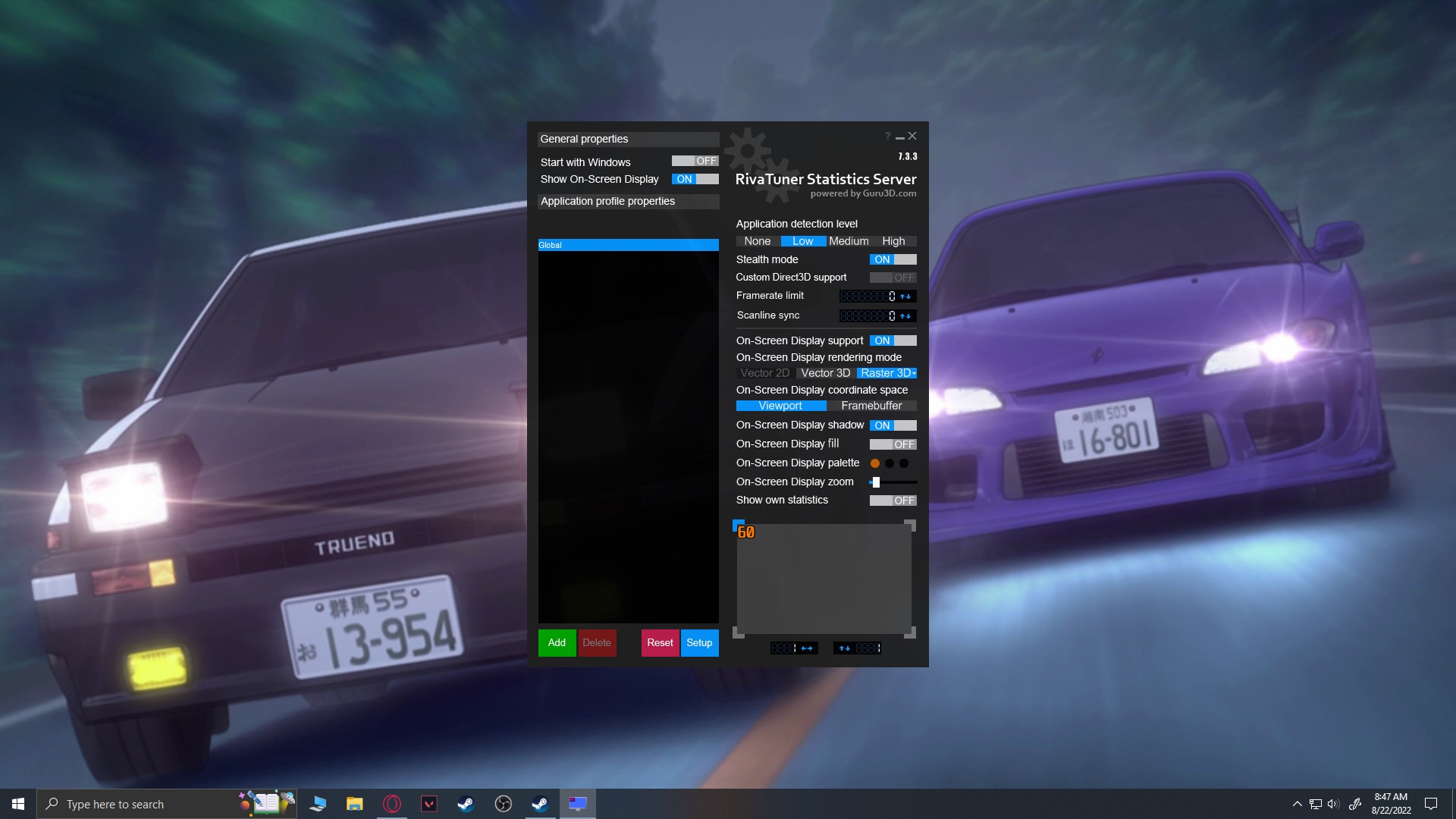Screen dimensions: 1456x819
Task: Open the clock and calendar flyout
Action: tap(1391, 804)
